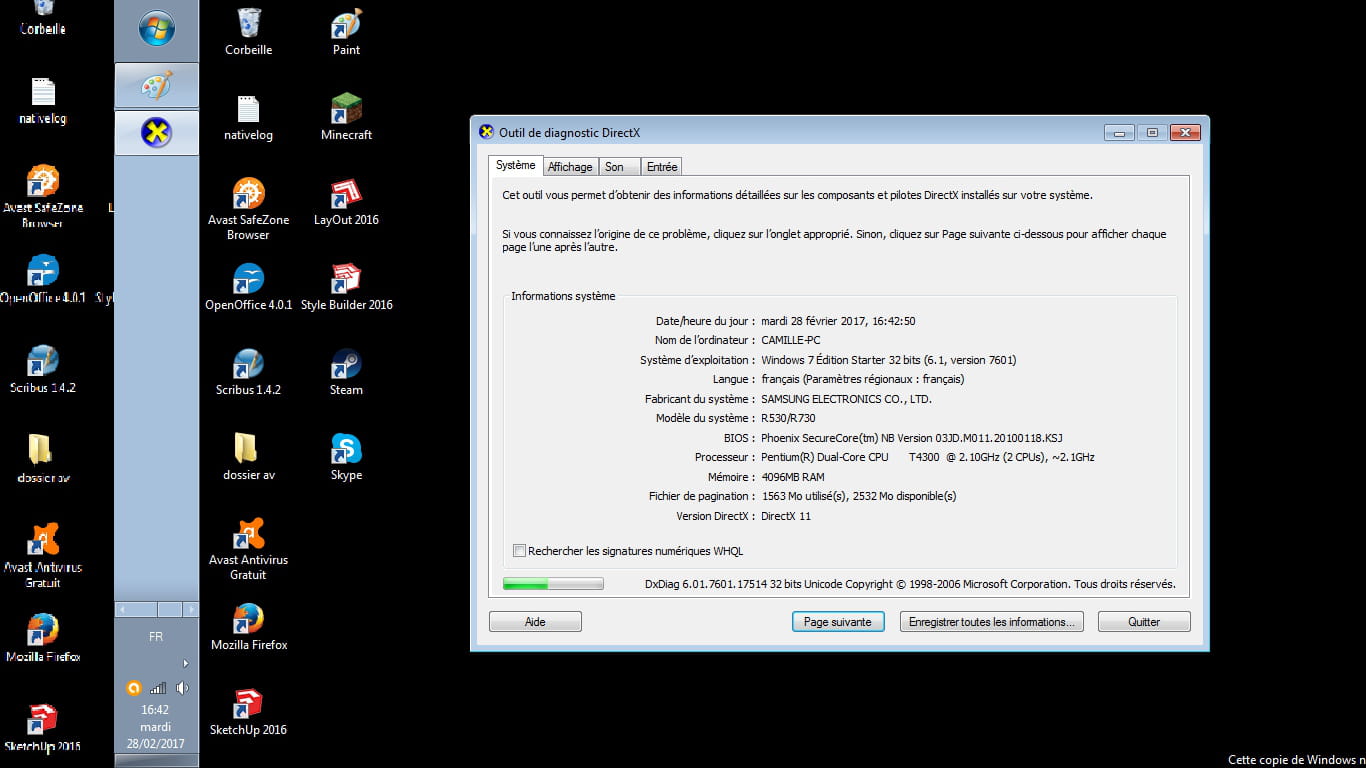
Task: Click the DirectX diagnostic taskbar button
Action: tap(157, 132)
